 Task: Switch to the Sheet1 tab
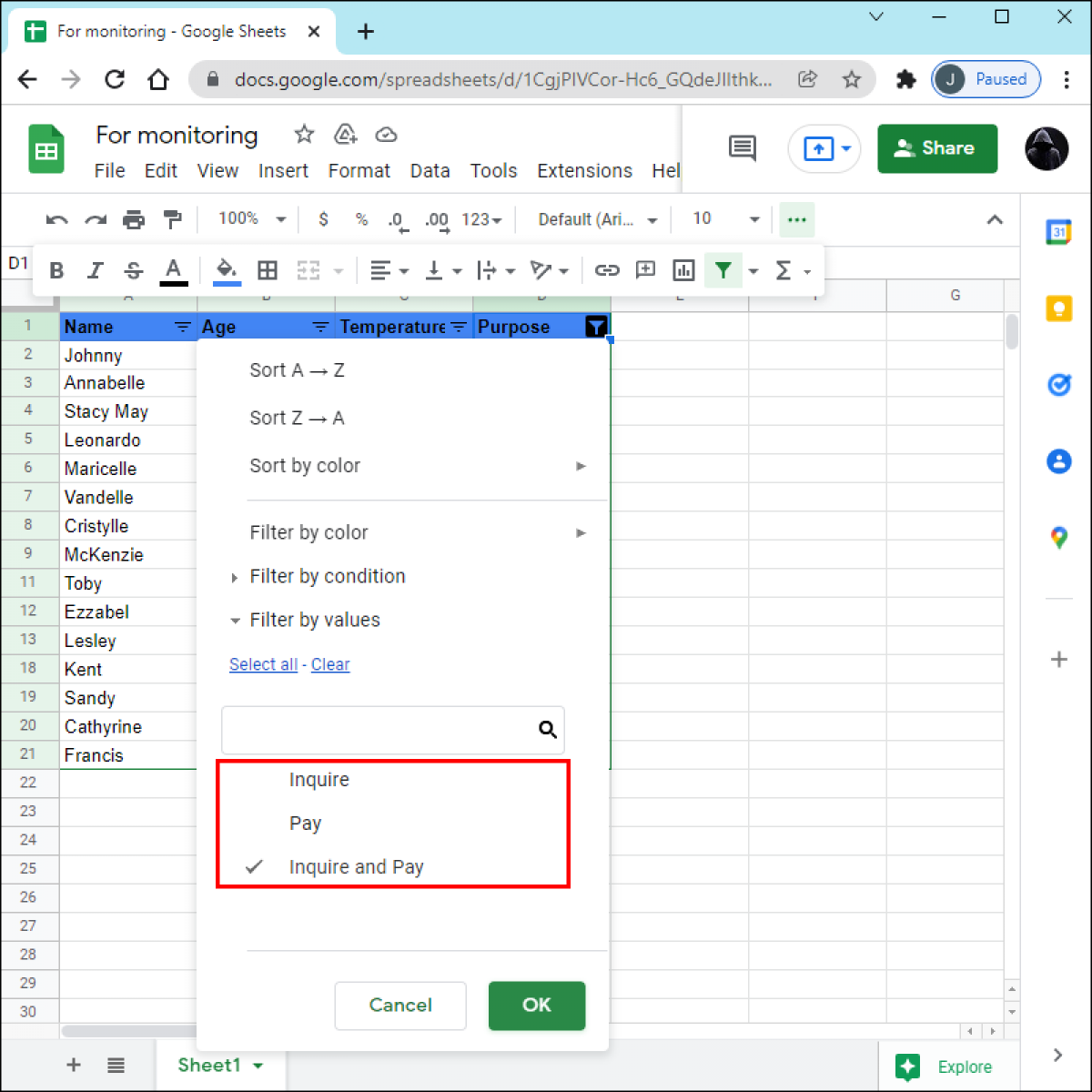(x=208, y=1065)
